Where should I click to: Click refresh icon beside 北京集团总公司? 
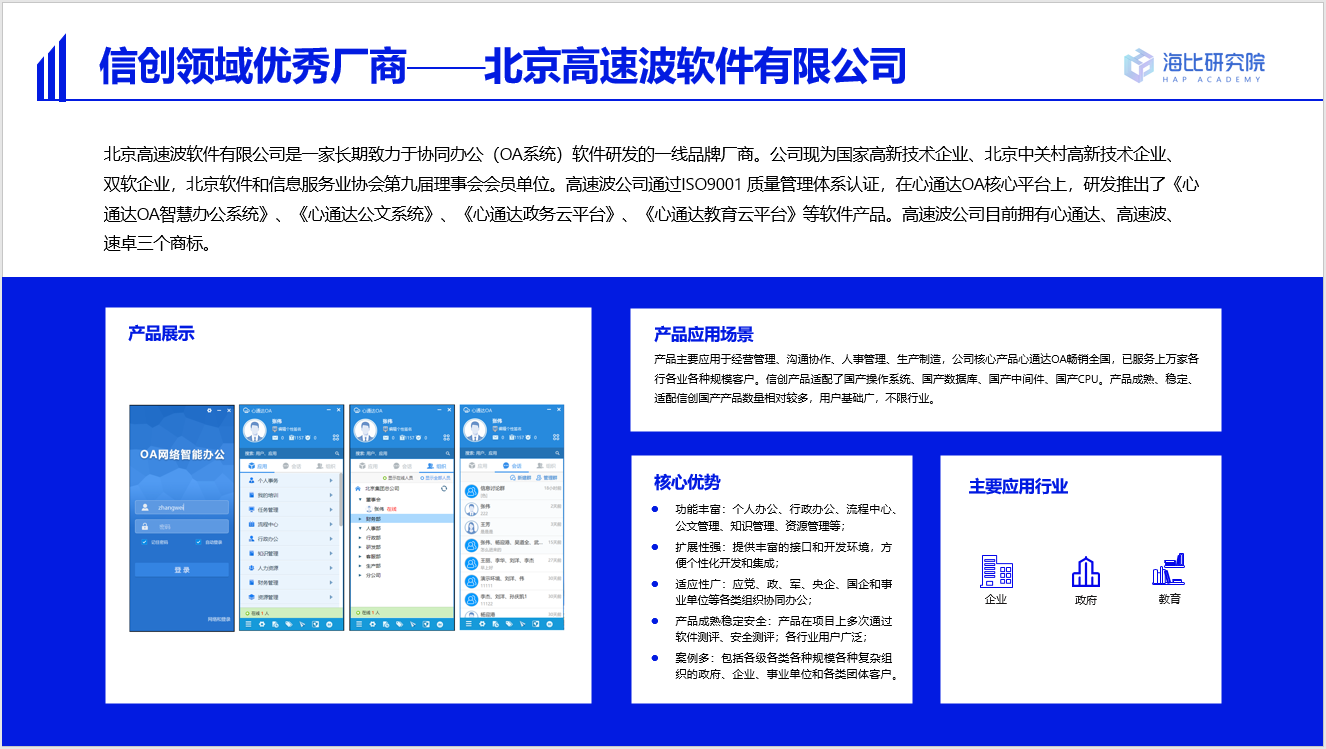tap(444, 488)
